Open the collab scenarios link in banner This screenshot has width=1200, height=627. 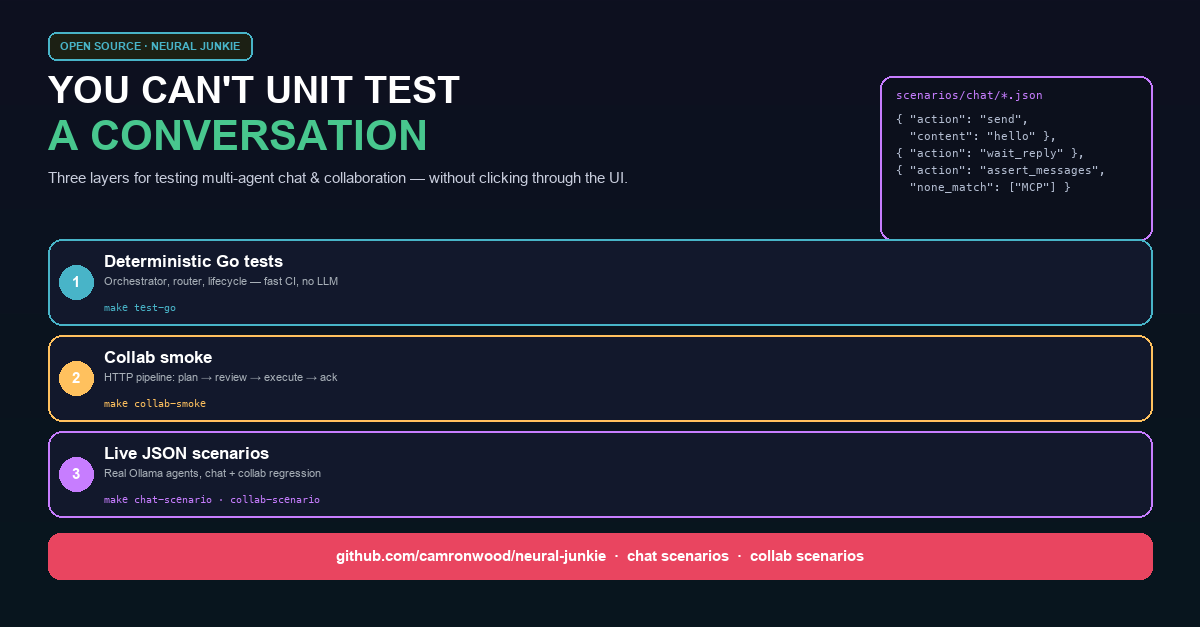pyautogui.click(x=807, y=556)
